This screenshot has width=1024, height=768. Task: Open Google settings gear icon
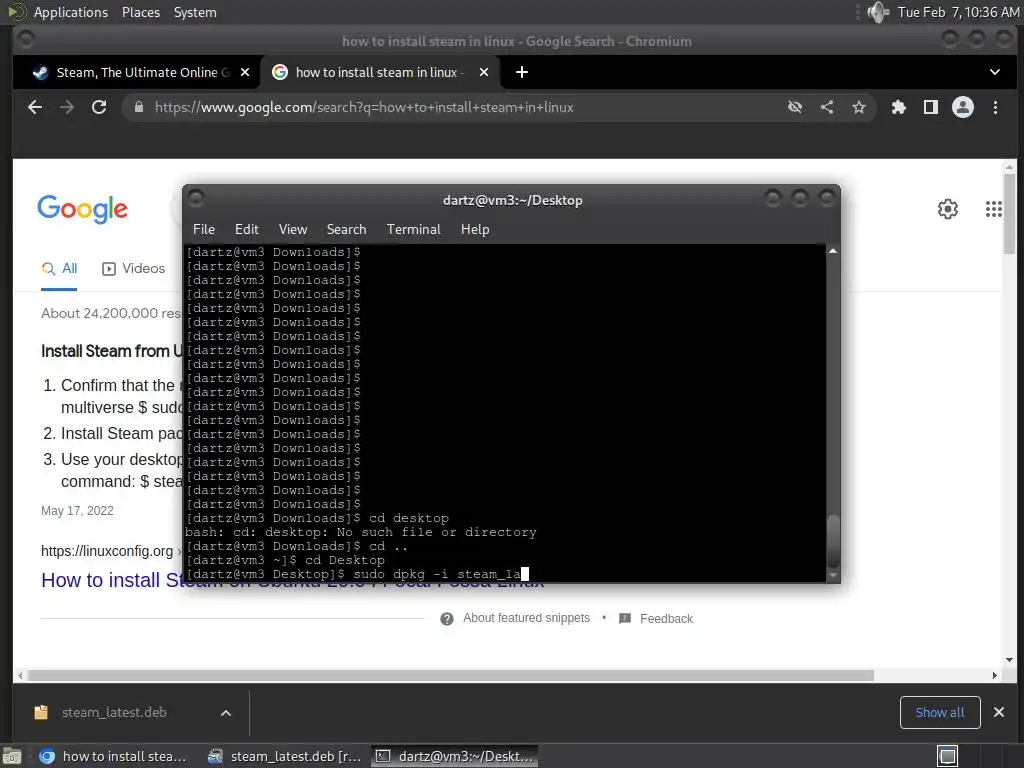(948, 209)
